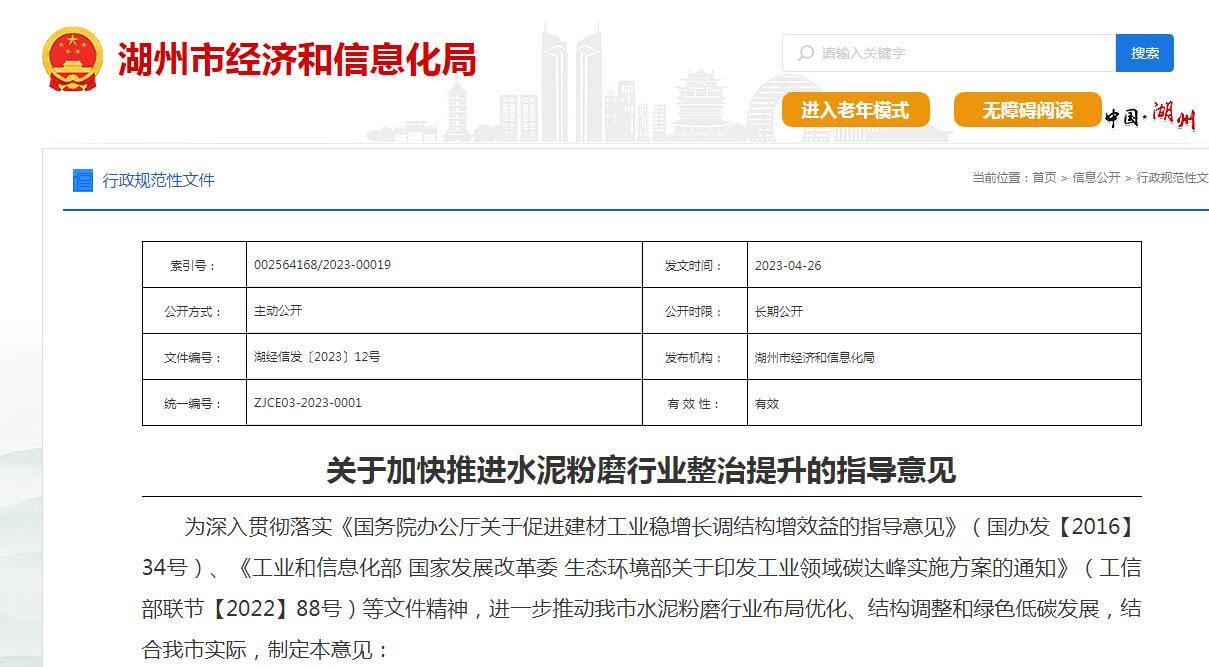Activate barrier-free reading 无障碍阅读
1209x667 pixels.
point(1027,110)
